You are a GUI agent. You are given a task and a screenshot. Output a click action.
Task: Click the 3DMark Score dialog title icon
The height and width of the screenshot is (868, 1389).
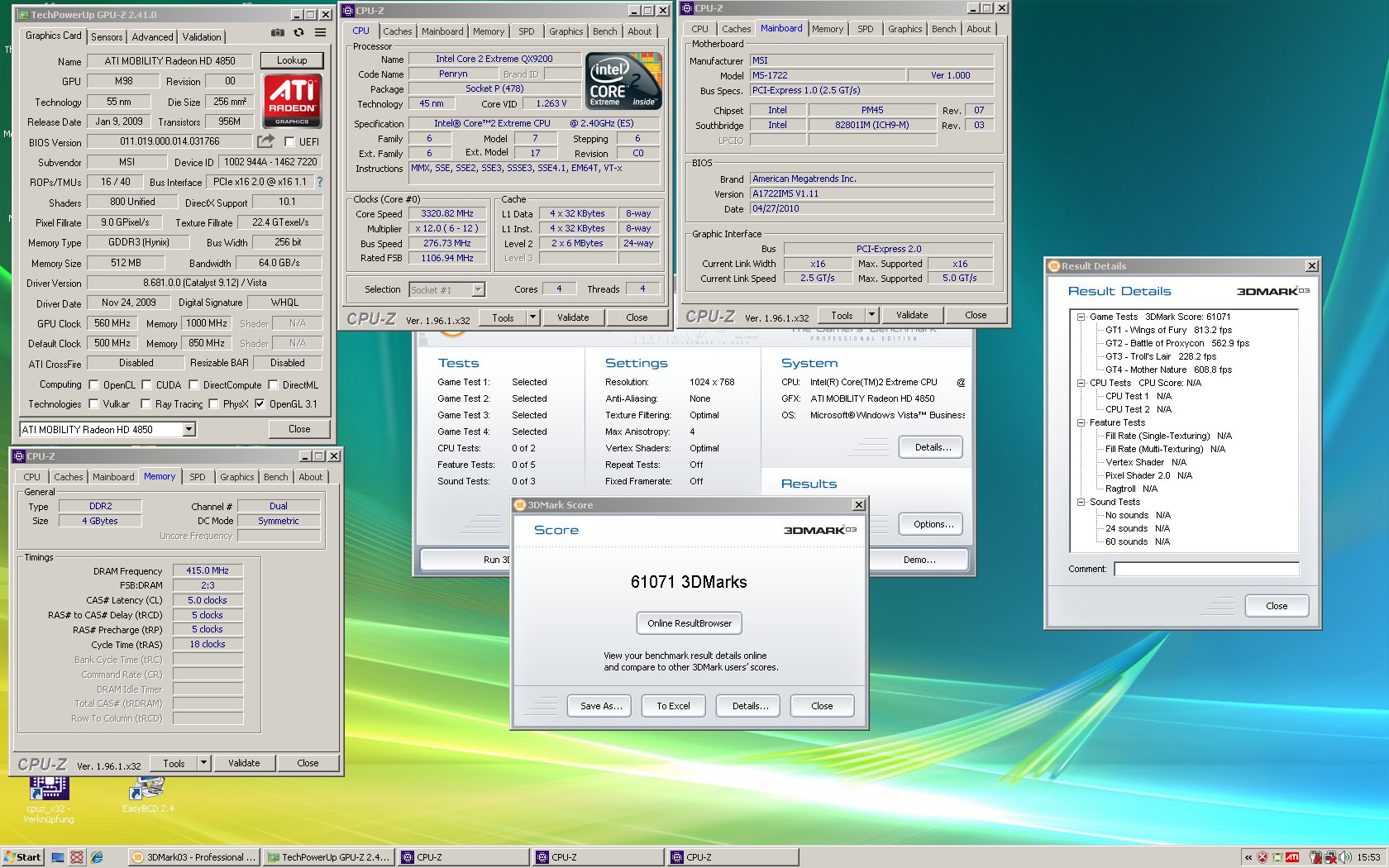(x=520, y=505)
